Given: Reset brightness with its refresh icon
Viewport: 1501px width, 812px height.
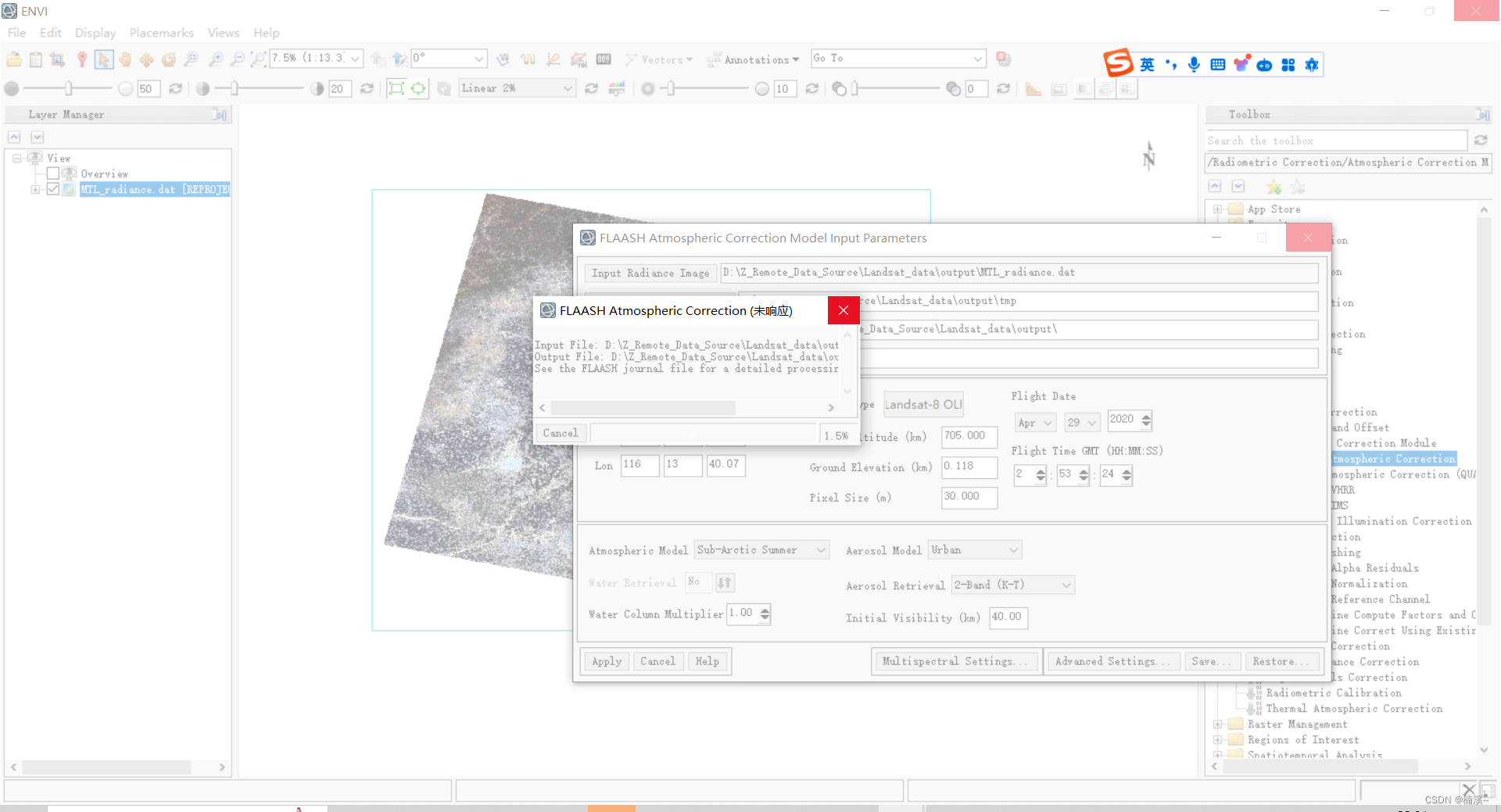Looking at the screenshot, I should tap(176, 88).
